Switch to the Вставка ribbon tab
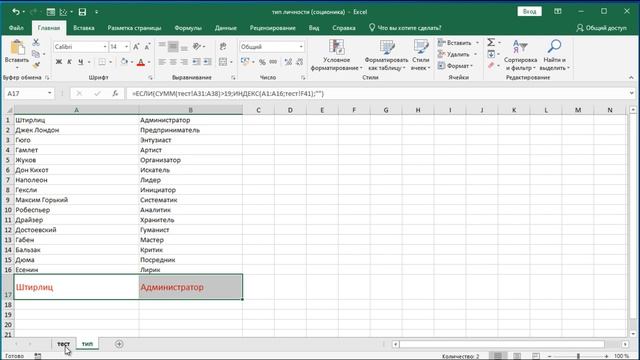 coord(84,28)
